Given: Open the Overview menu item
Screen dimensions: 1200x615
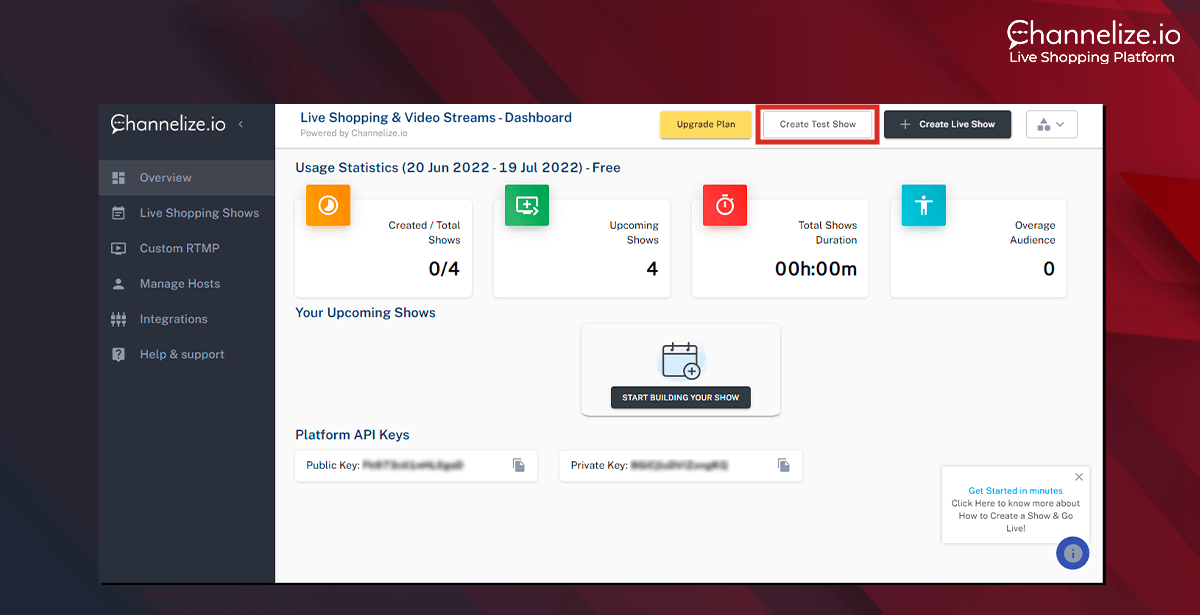Looking at the screenshot, I should point(186,178).
